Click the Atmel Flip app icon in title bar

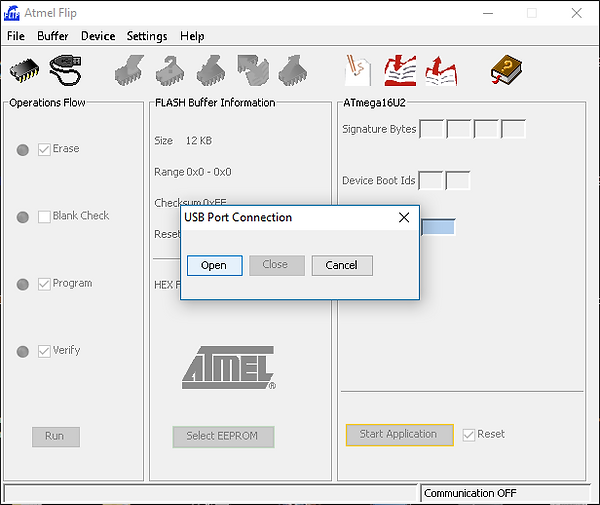tap(11, 13)
